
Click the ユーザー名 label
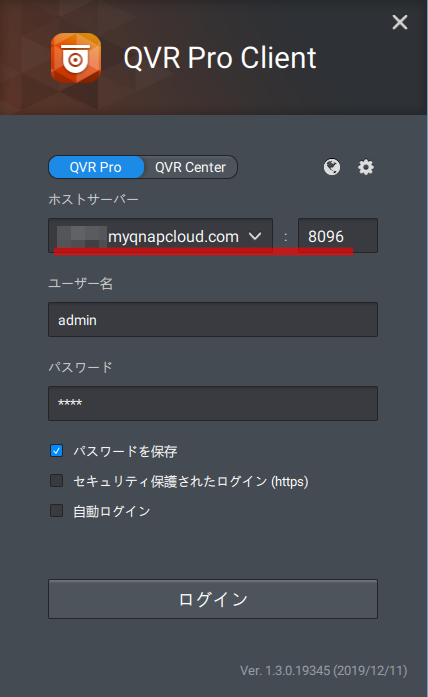pyautogui.click(x=80, y=283)
